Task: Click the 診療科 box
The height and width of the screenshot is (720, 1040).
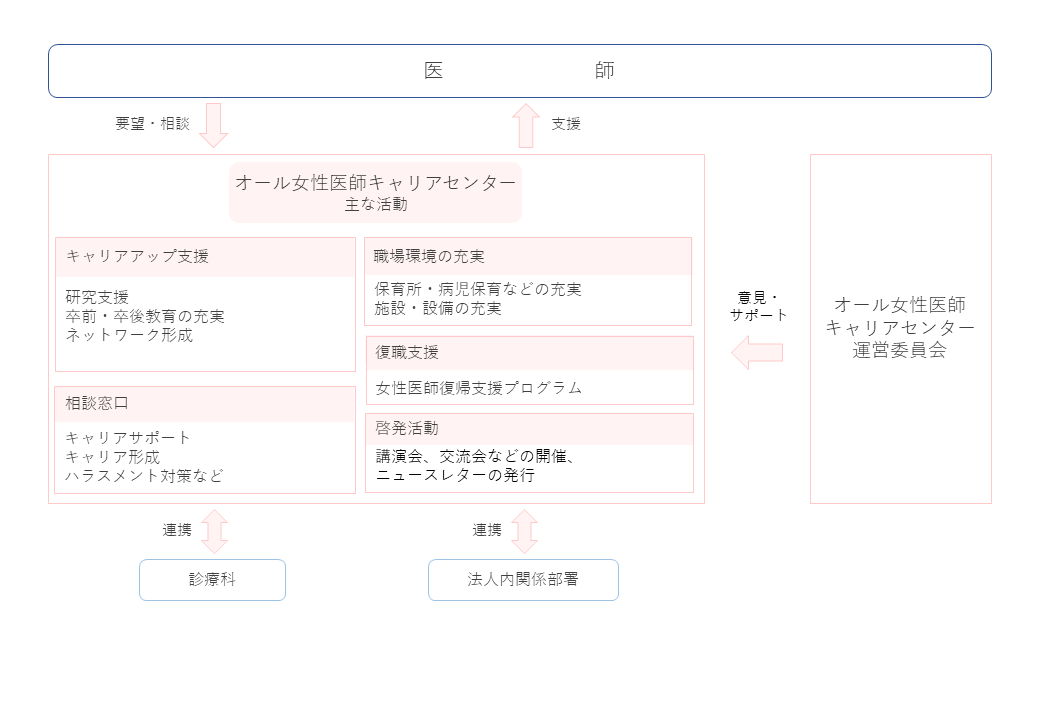Action: [x=212, y=580]
